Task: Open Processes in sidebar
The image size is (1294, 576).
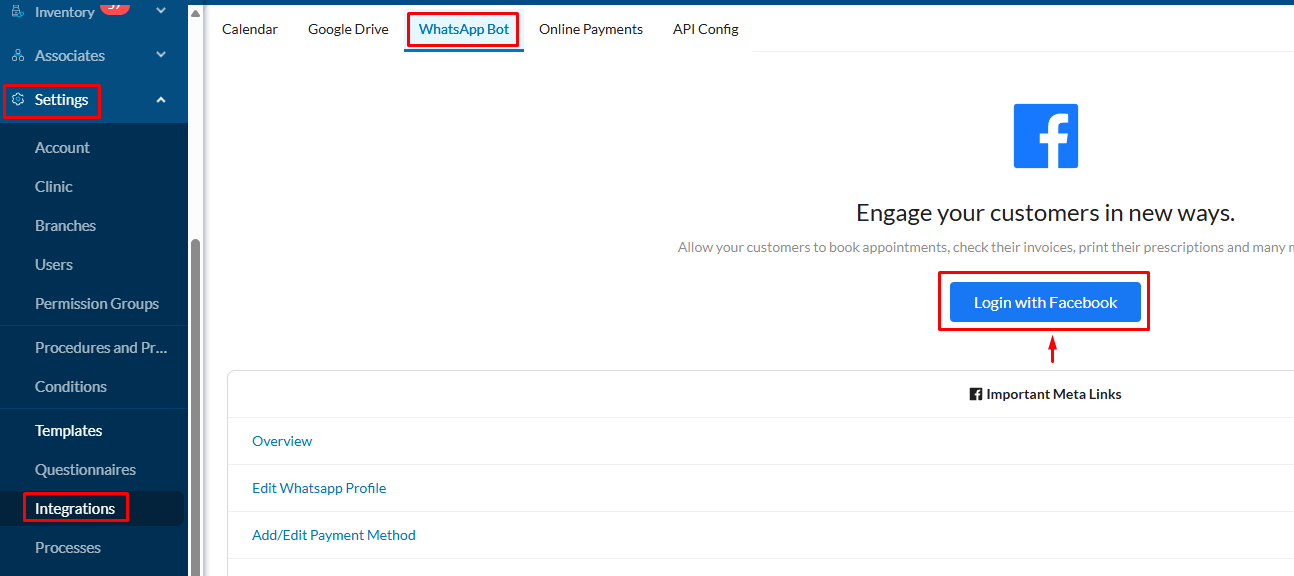Action: pyautogui.click(x=68, y=547)
